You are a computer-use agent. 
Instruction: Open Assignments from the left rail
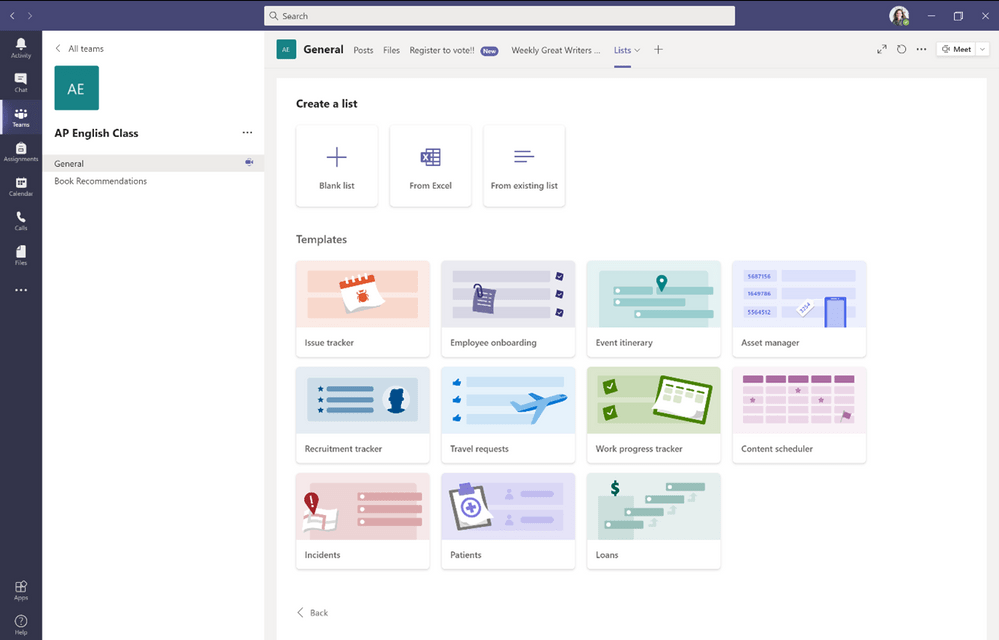tap(20, 151)
